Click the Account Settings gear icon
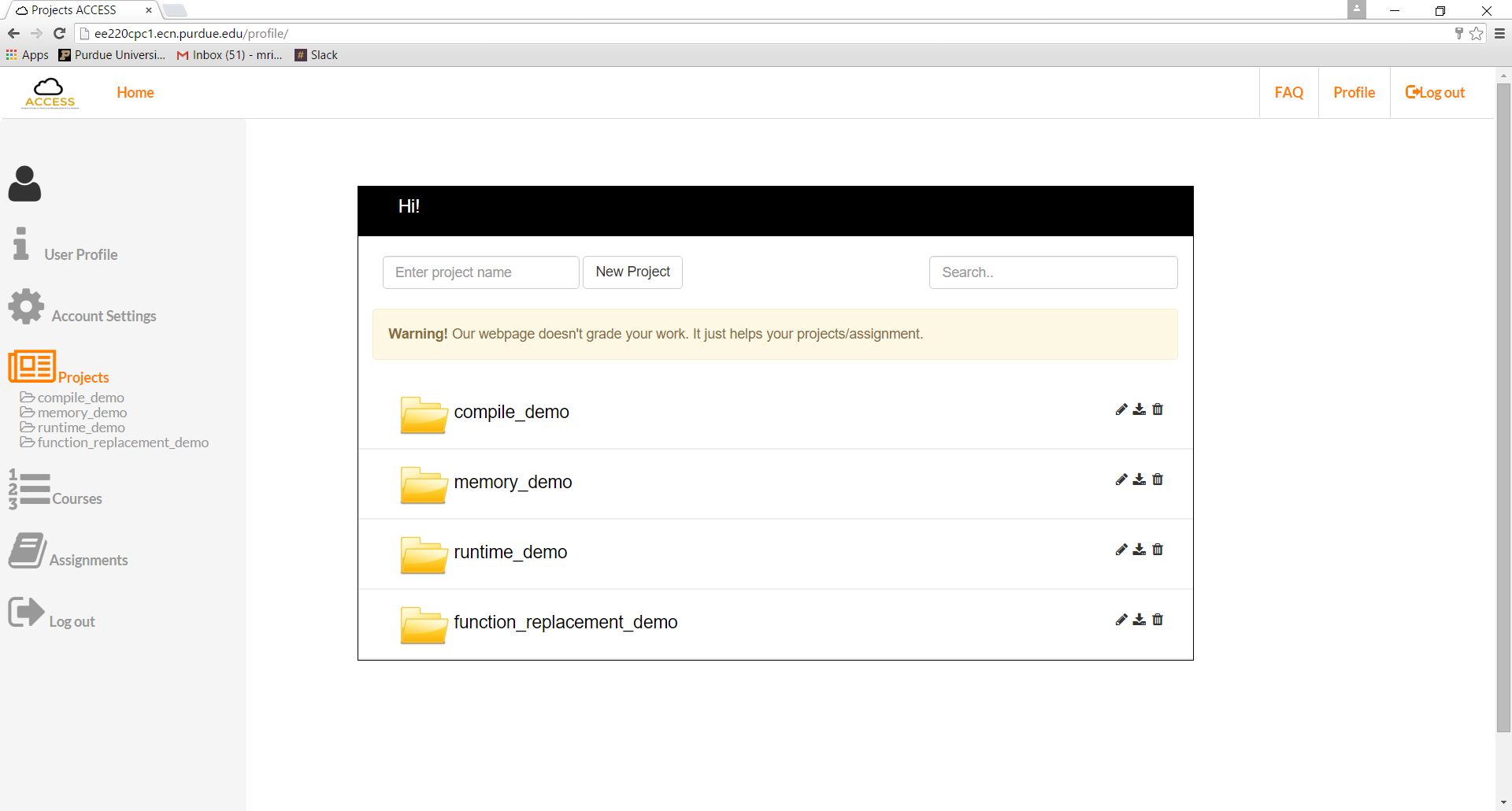The width and height of the screenshot is (1512, 811). tap(26, 306)
